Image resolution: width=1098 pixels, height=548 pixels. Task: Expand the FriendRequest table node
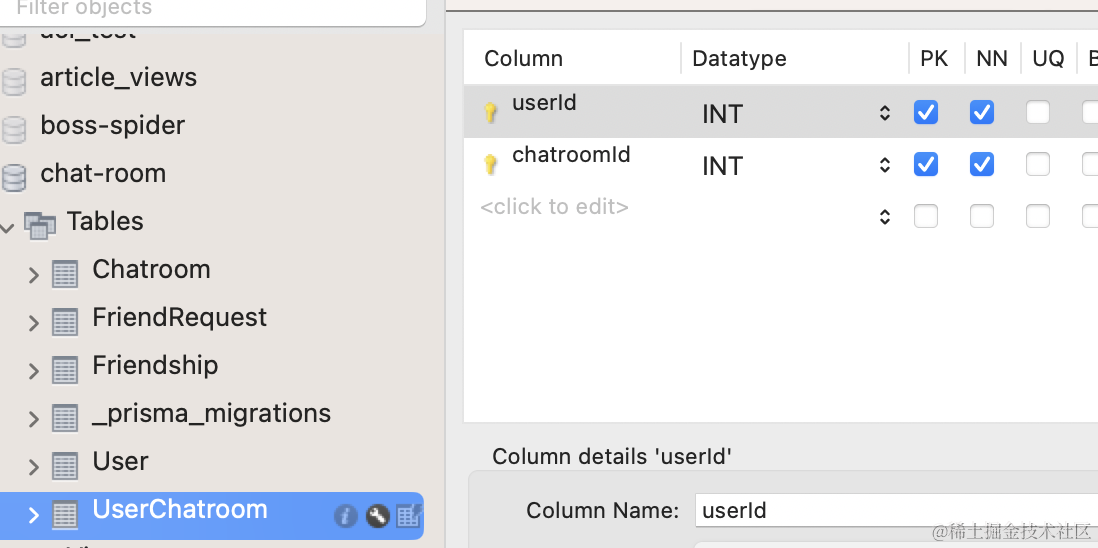coord(33,322)
